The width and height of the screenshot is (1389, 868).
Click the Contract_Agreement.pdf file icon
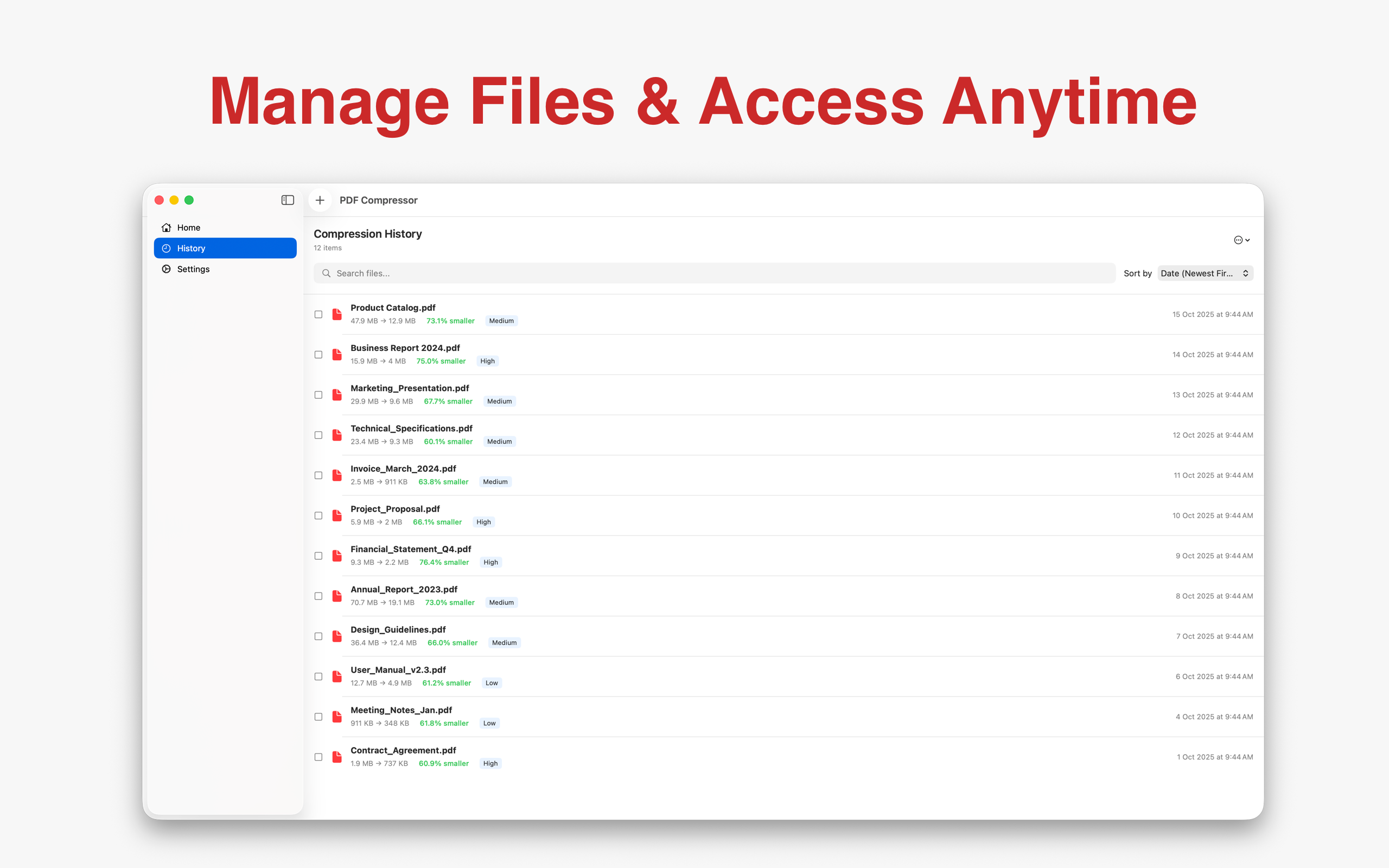coord(337,756)
